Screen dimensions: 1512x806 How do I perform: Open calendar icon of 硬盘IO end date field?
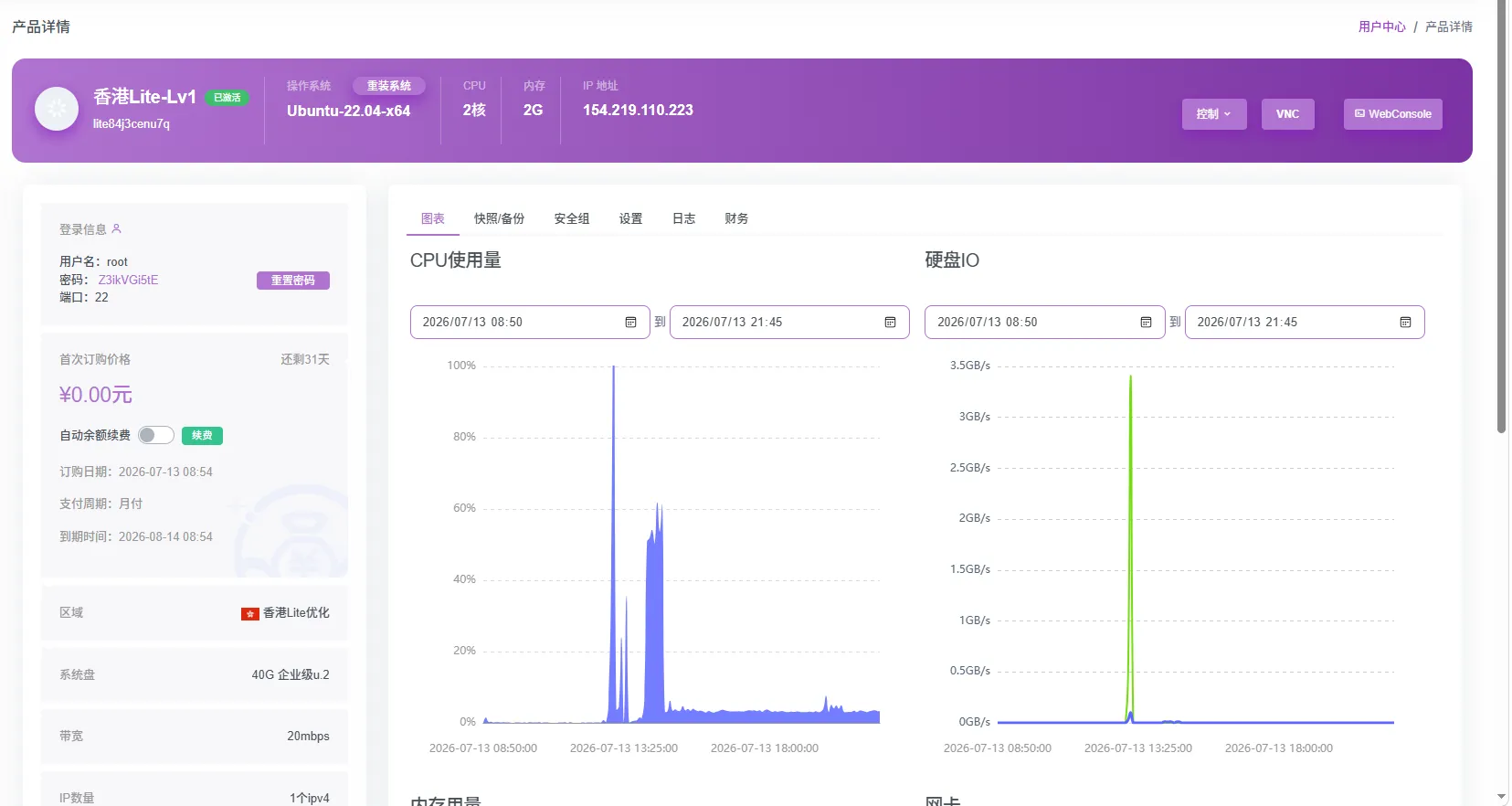[x=1405, y=322]
